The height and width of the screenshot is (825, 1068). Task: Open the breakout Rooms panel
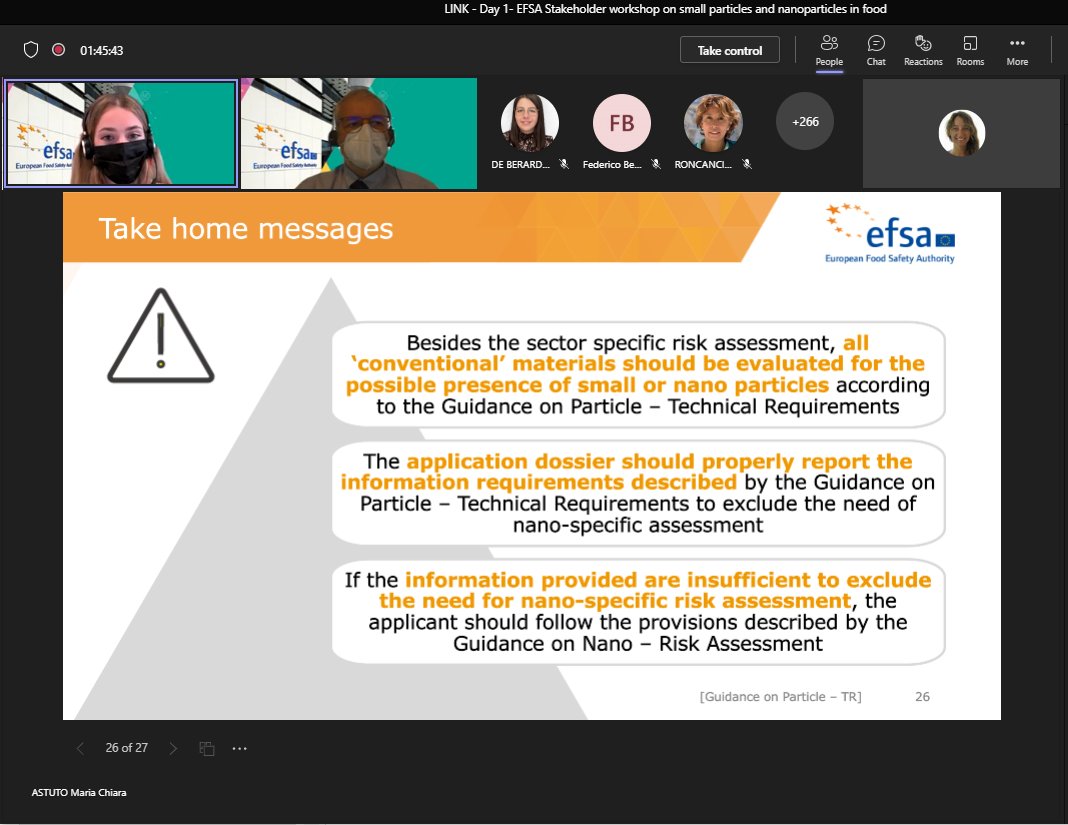click(969, 50)
